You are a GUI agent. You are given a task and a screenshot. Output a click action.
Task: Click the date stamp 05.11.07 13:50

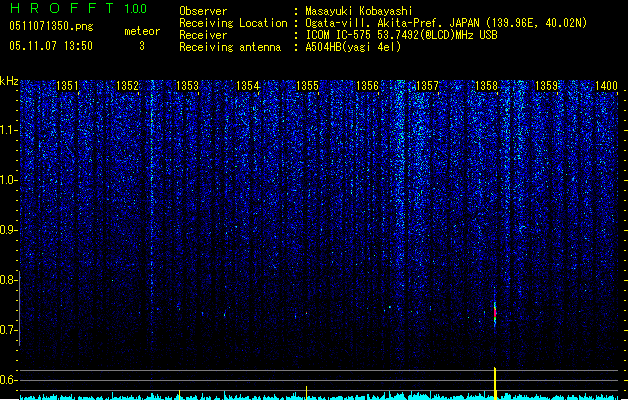51,46
